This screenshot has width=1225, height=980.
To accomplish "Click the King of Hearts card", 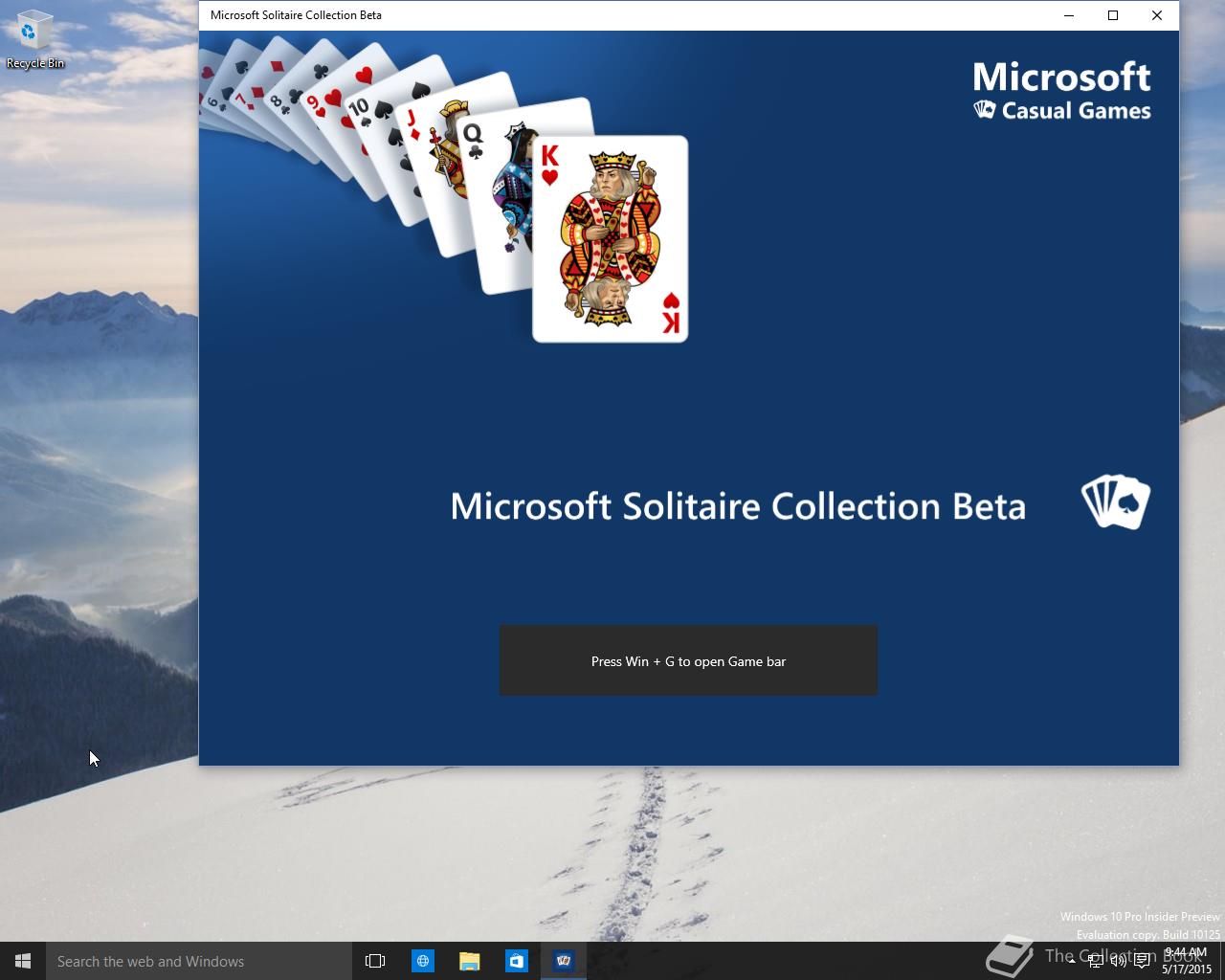I will pos(611,239).
